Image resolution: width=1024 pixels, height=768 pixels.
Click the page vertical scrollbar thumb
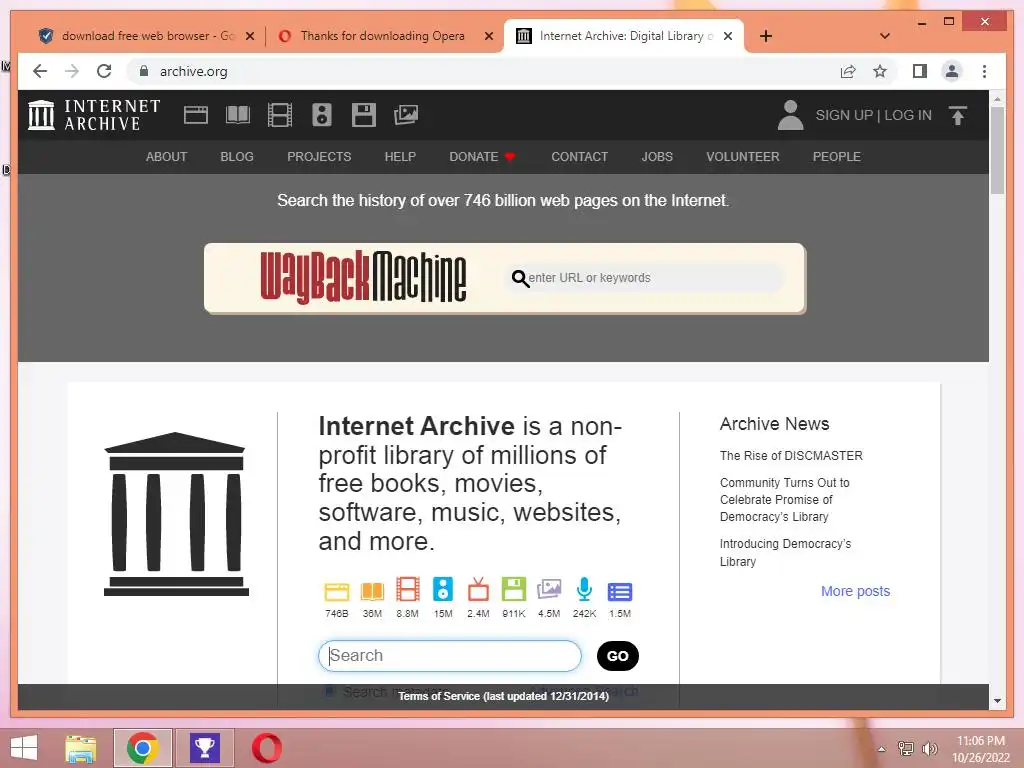point(997,150)
